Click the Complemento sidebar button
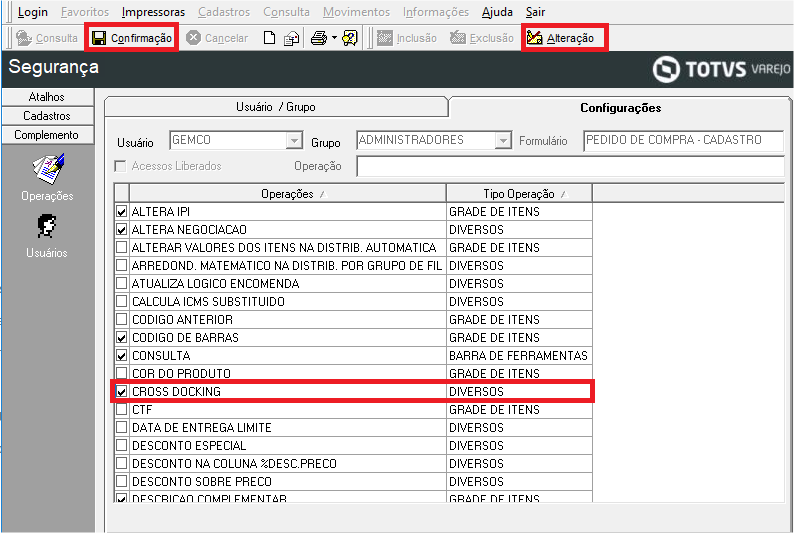The height and width of the screenshot is (533, 794). pos(47,135)
